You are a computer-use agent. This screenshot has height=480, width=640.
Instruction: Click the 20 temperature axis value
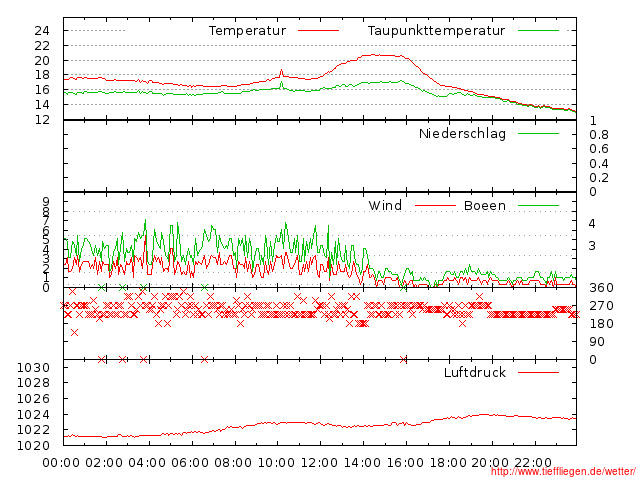[42, 60]
